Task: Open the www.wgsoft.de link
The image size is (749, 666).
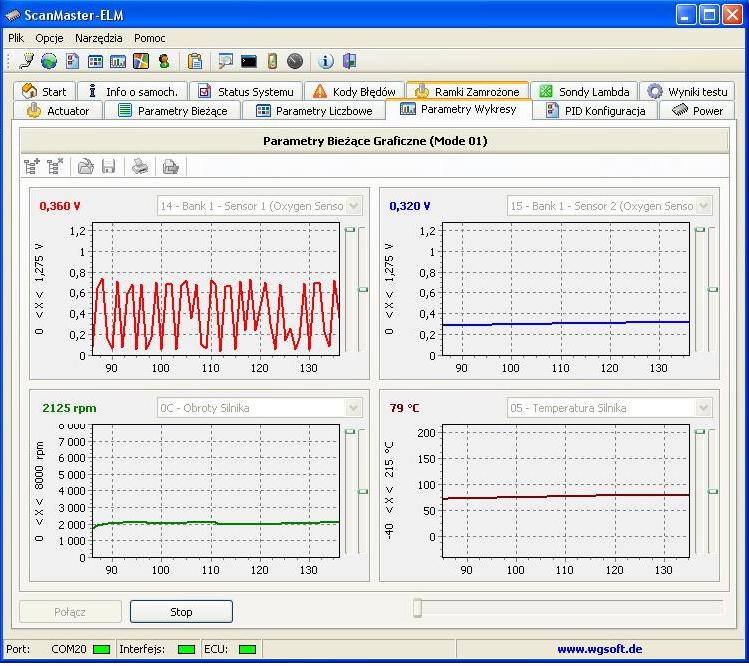Action: coord(598,649)
